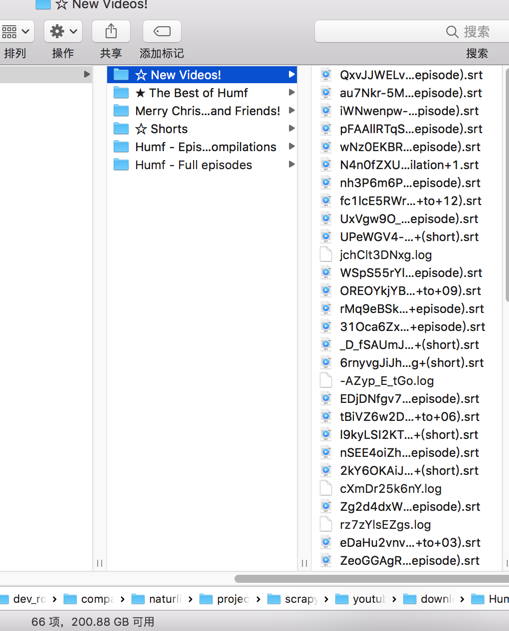The width and height of the screenshot is (509, 631).
Task: Click the downl path bar folder
Action: 429,599
